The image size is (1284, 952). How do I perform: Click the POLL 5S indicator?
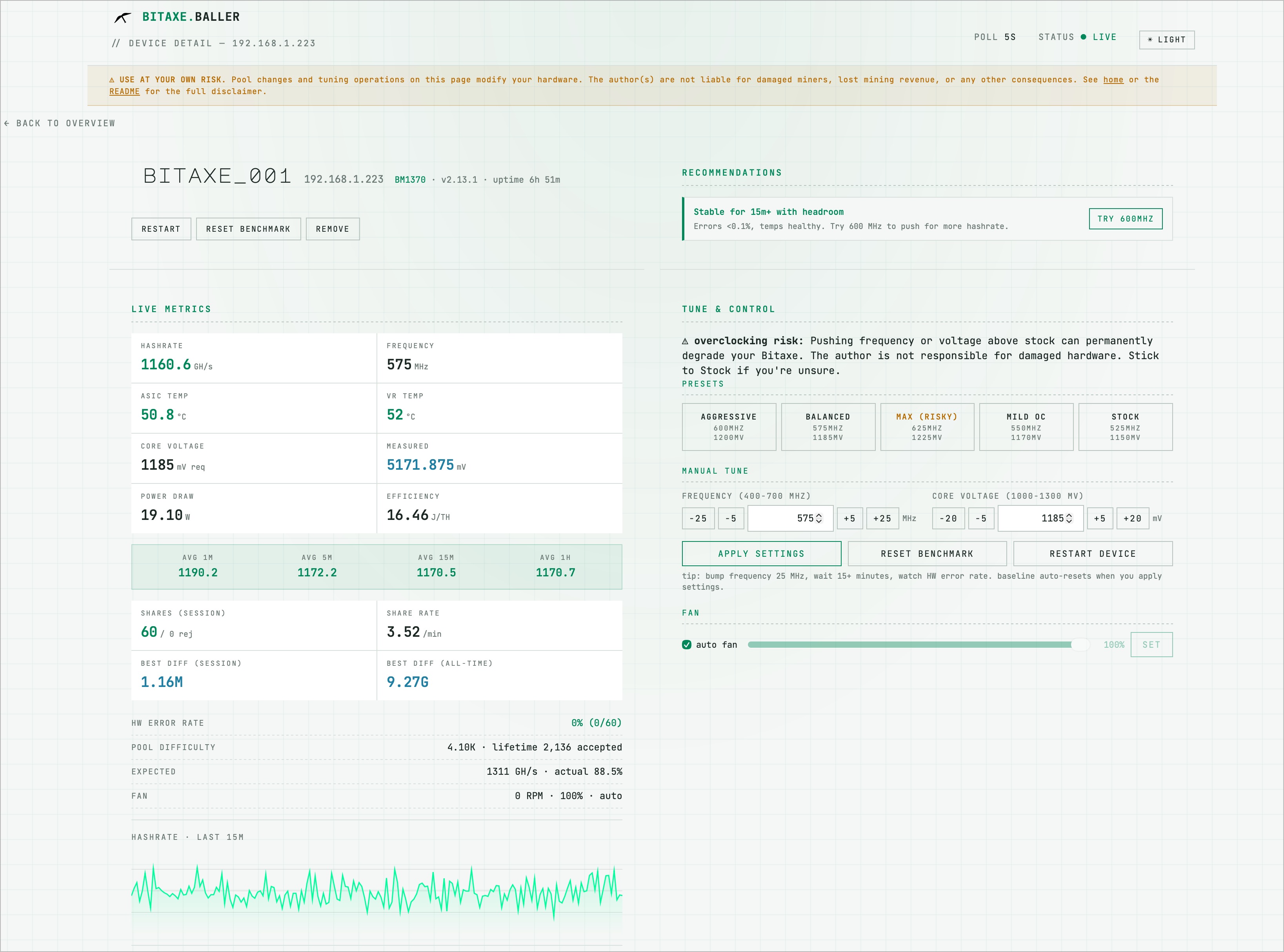tap(995, 37)
